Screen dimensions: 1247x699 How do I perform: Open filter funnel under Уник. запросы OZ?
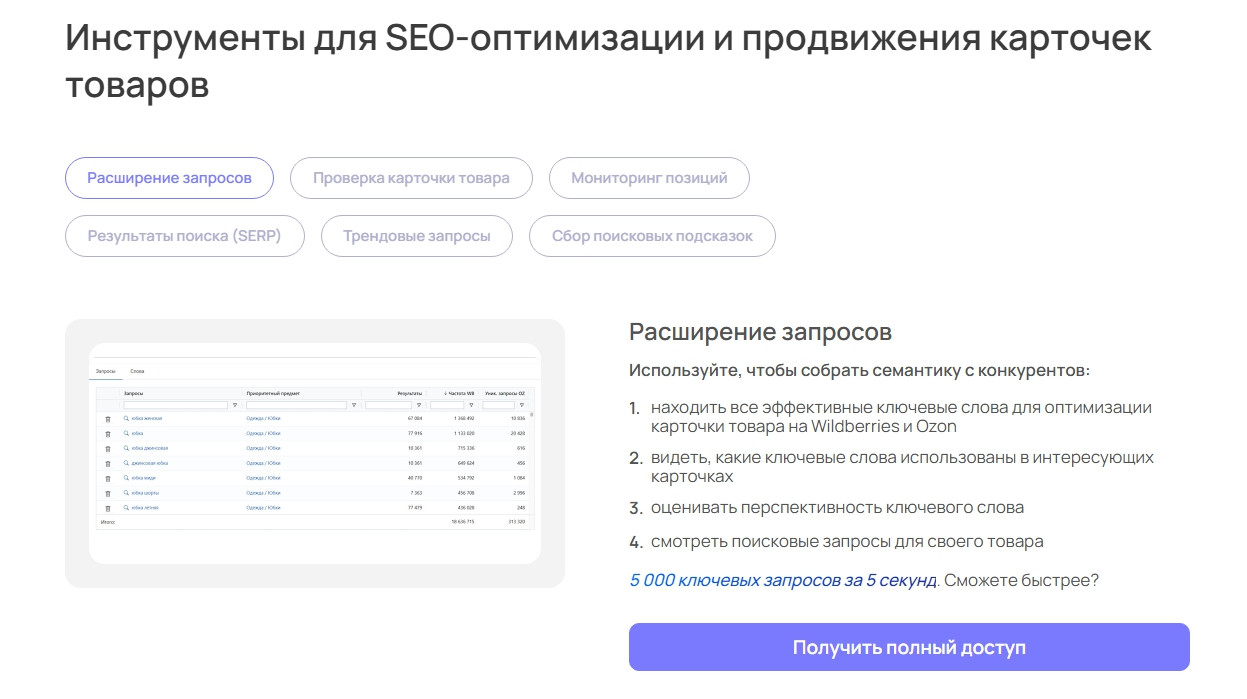522,405
